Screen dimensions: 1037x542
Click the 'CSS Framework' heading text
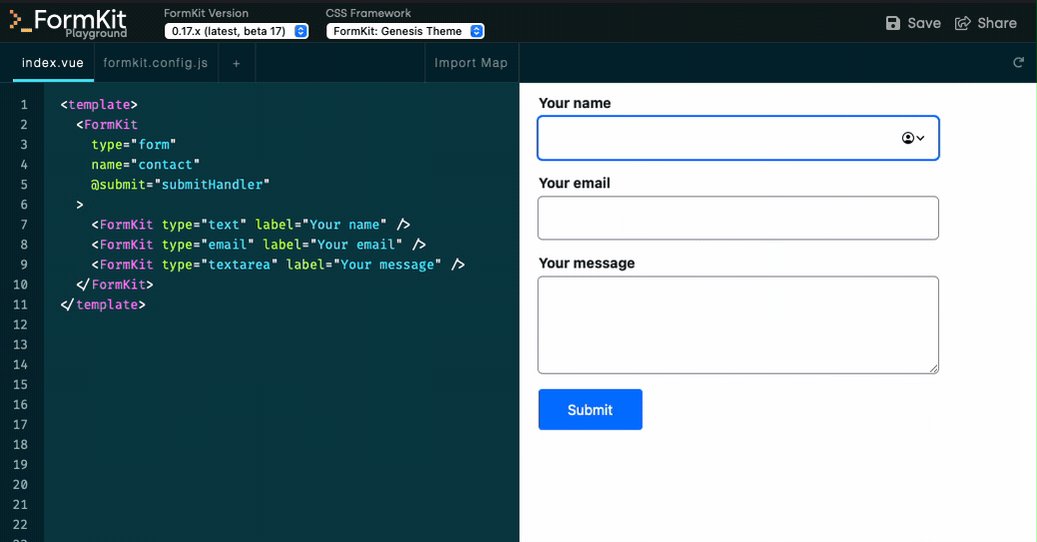tap(368, 13)
